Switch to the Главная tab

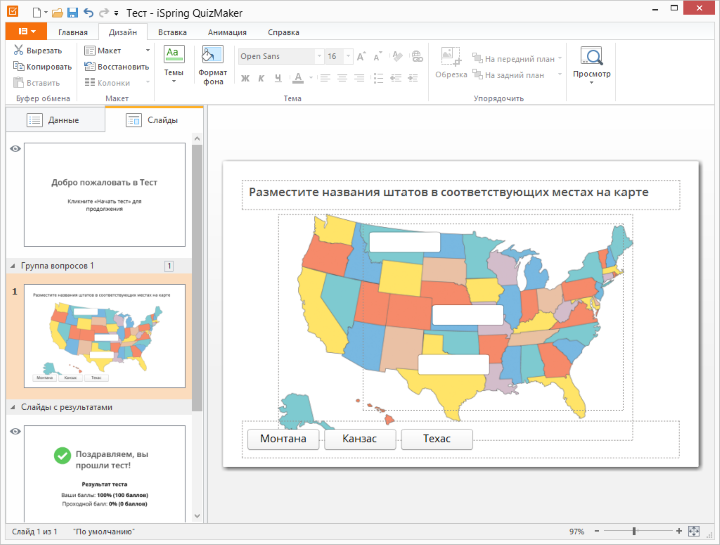(x=73, y=32)
